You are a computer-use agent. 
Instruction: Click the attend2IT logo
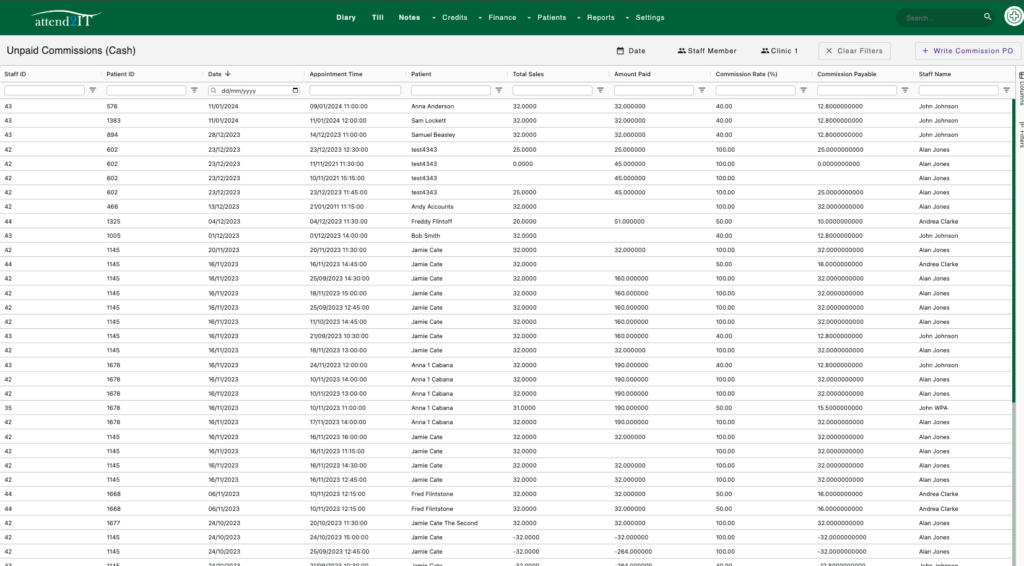coord(65,19)
